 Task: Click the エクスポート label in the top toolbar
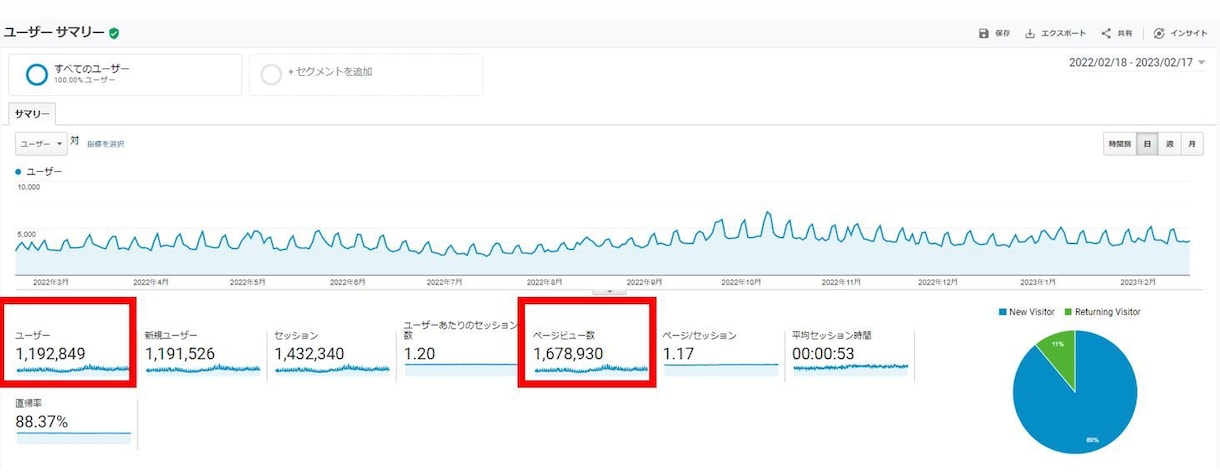(1063, 33)
